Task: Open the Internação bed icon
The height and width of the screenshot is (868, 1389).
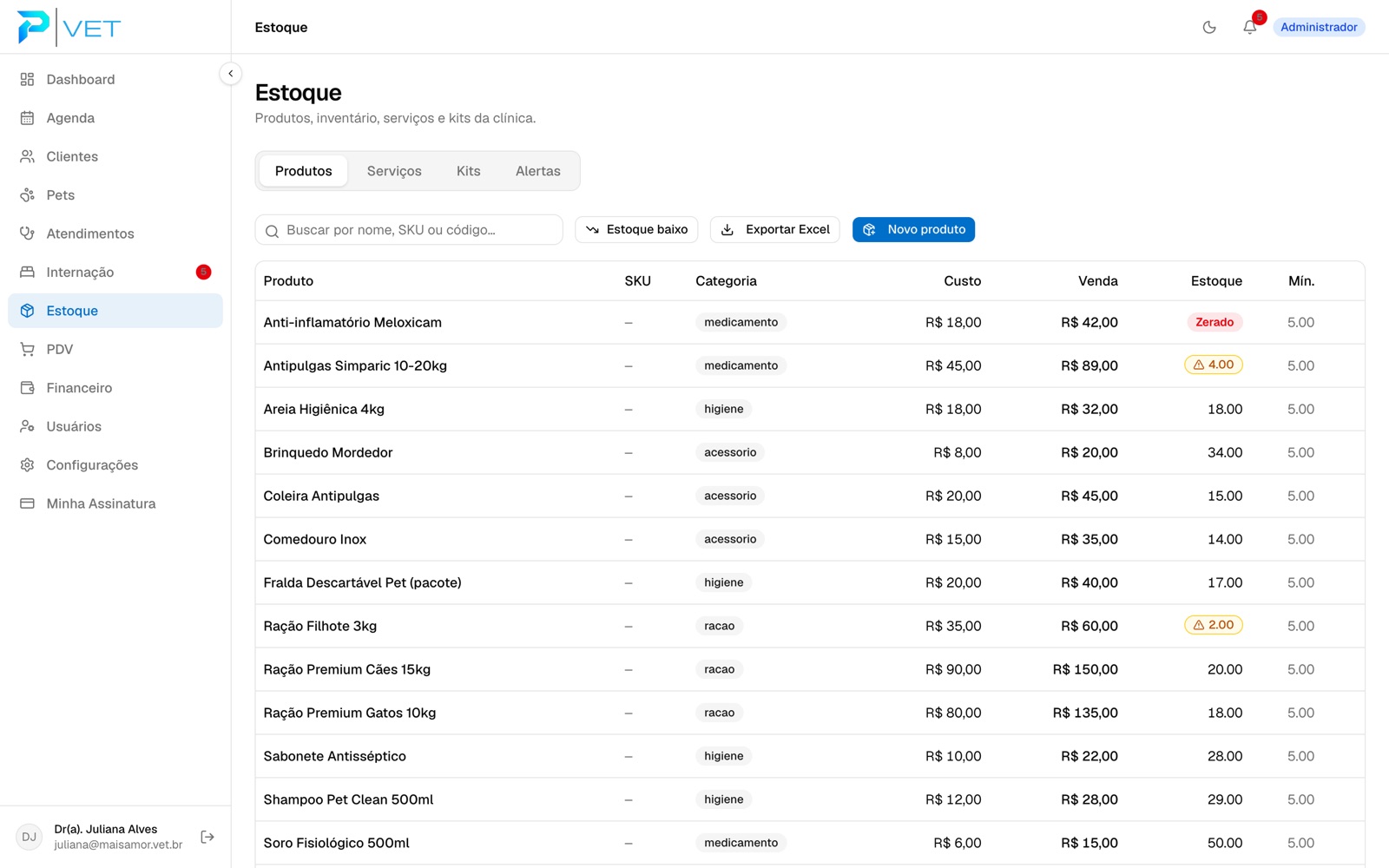Action: (x=27, y=273)
